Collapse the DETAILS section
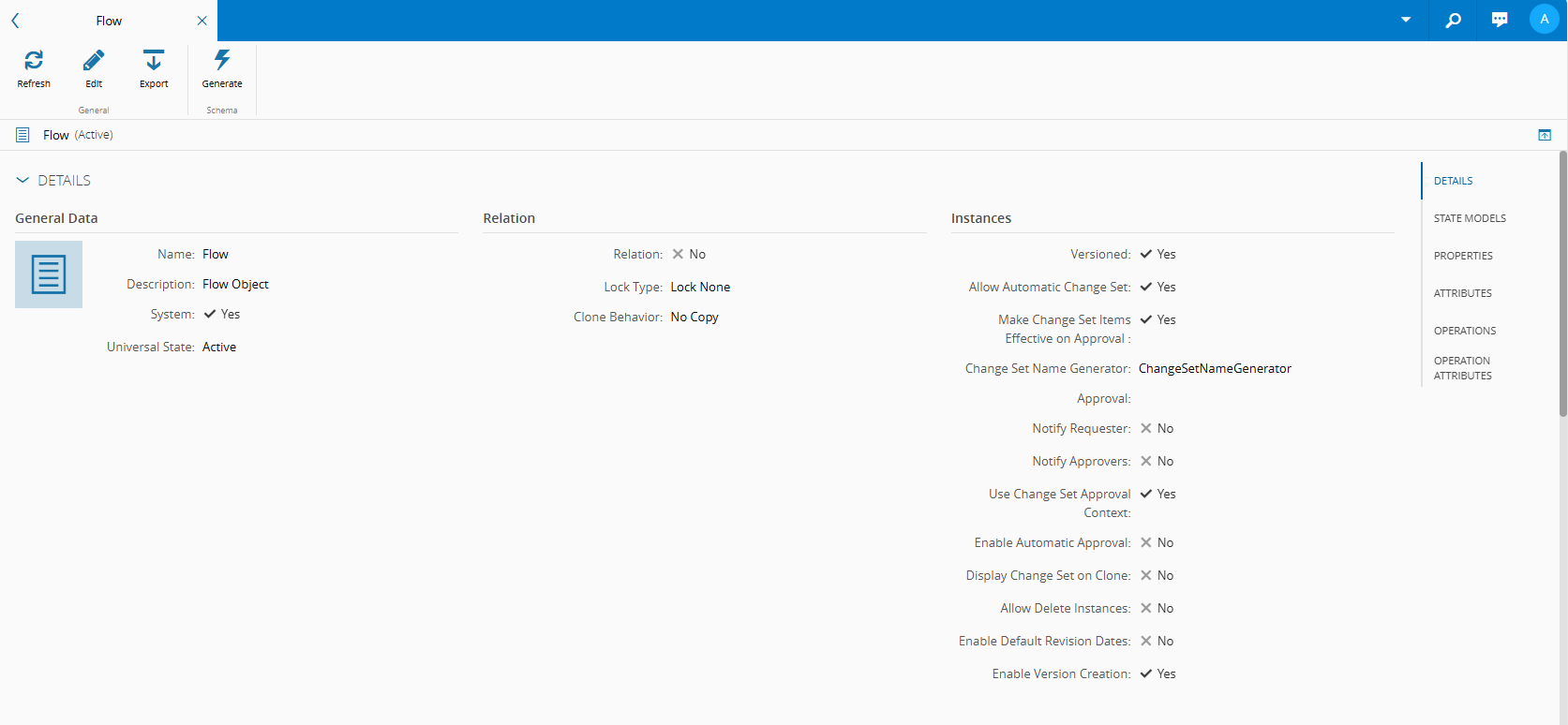The width and height of the screenshot is (1568, 725). click(x=22, y=180)
